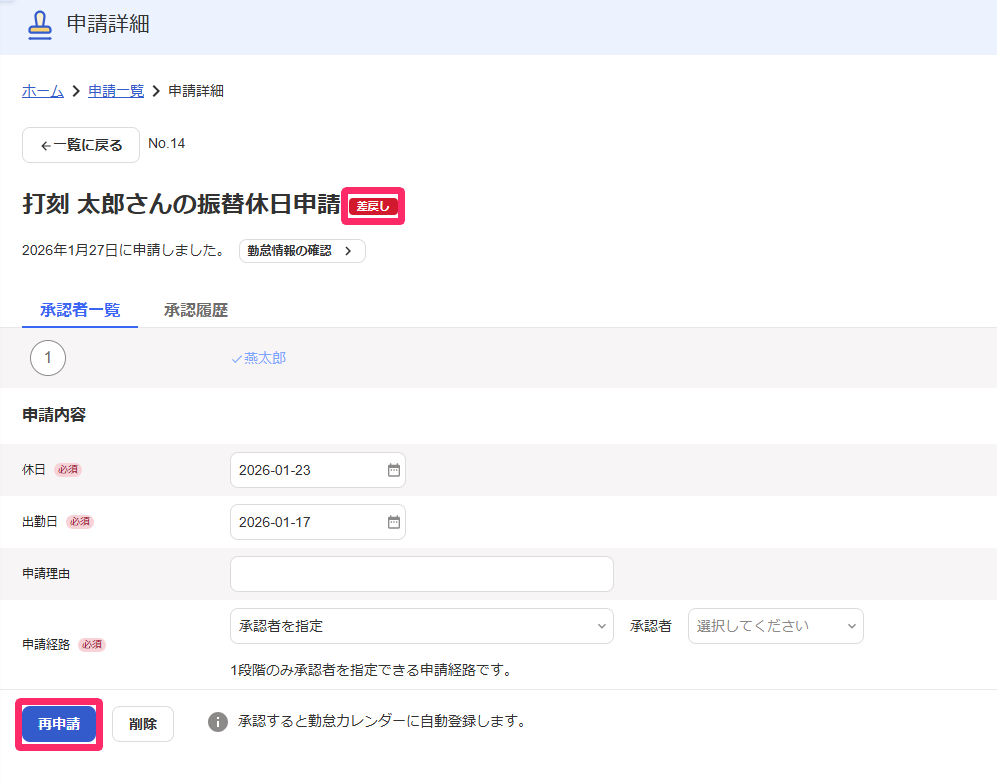Open the ホーム breadcrumb link
This screenshot has width=997, height=782.
(43, 91)
